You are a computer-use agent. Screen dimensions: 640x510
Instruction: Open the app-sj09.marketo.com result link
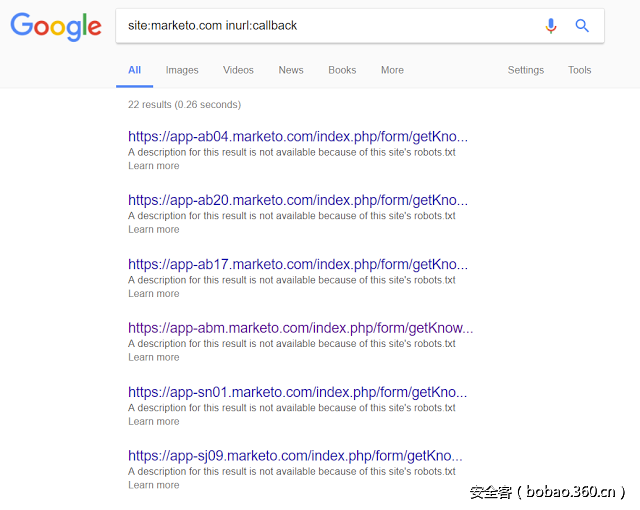pyautogui.click(x=298, y=456)
